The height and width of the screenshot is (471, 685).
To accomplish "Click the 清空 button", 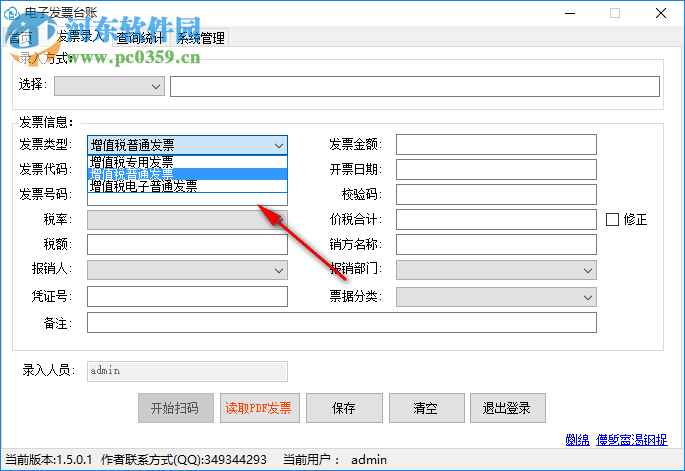I will [426, 408].
